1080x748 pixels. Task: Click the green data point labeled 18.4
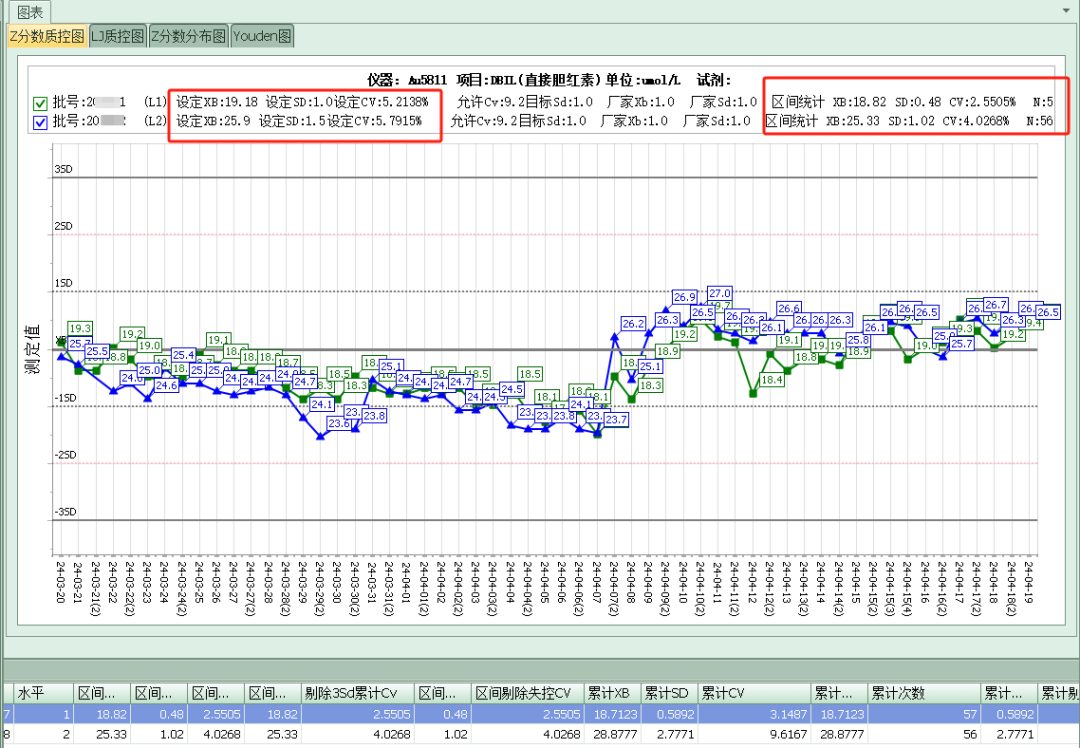click(x=753, y=393)
